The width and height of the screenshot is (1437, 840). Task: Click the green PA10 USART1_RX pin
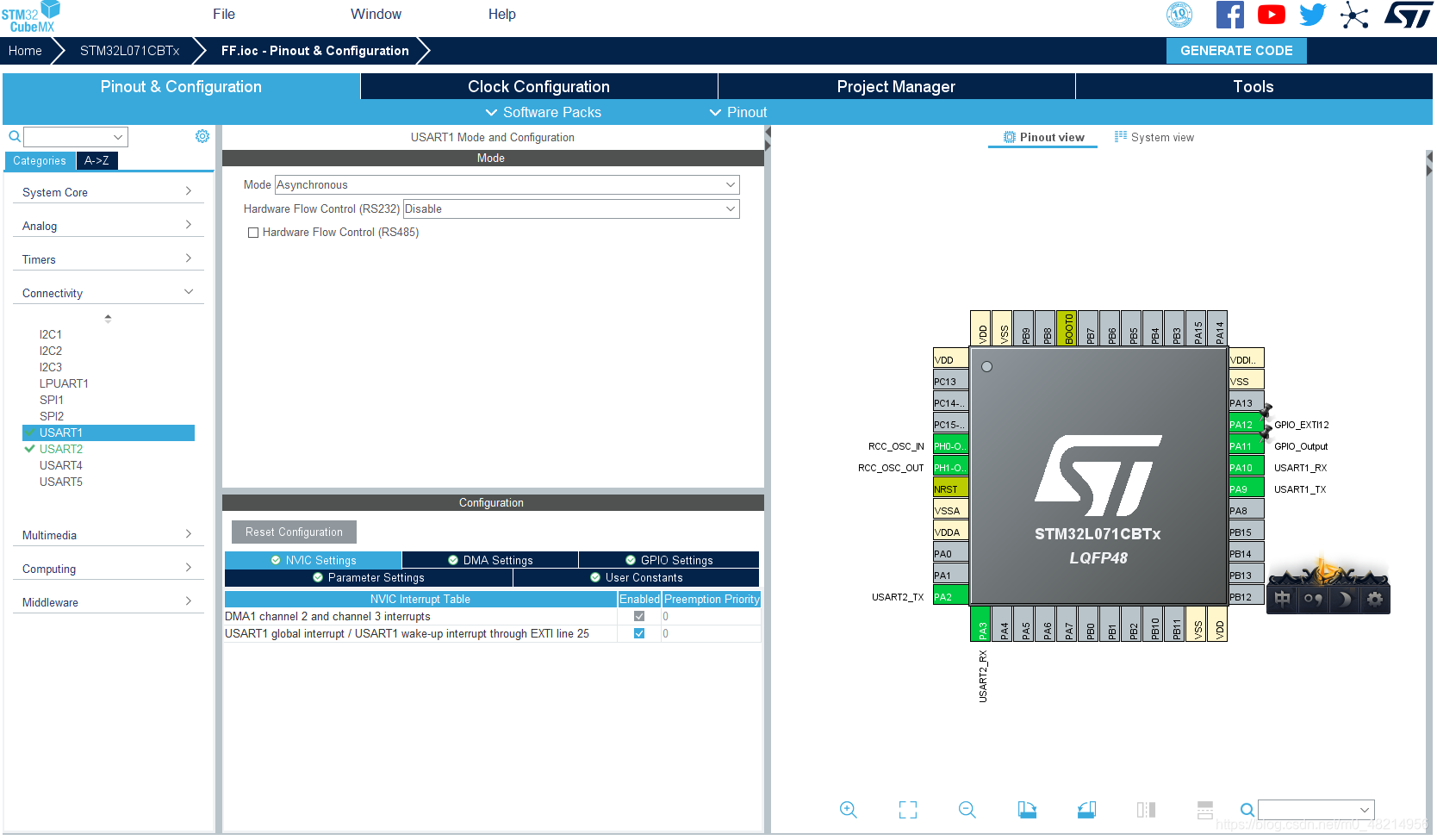(1246, 467)
